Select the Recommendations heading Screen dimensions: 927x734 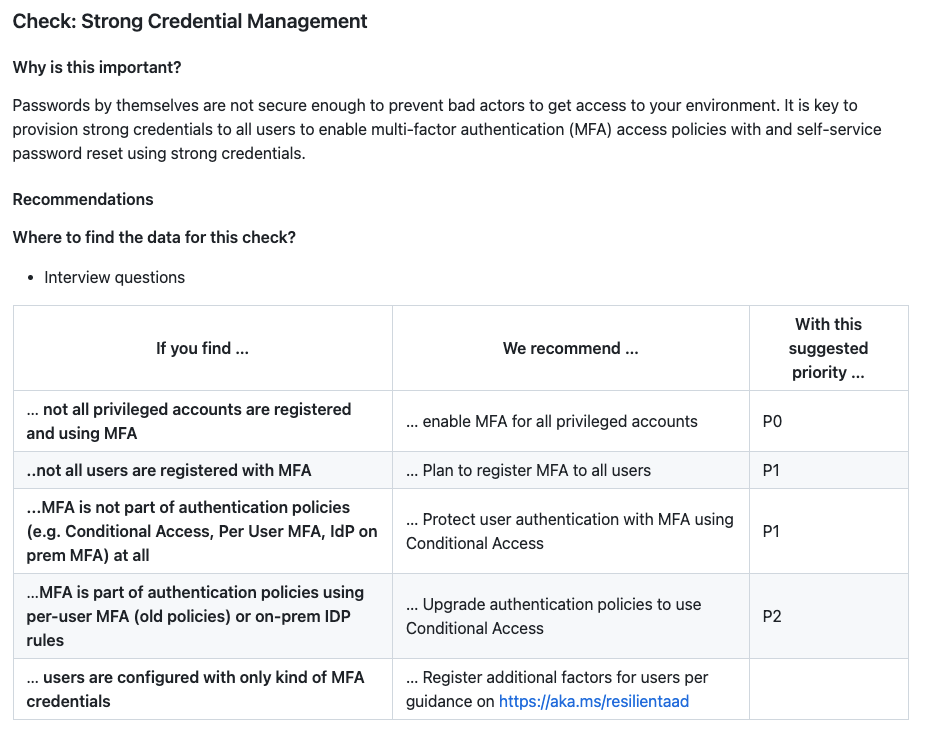coord(83,199)
